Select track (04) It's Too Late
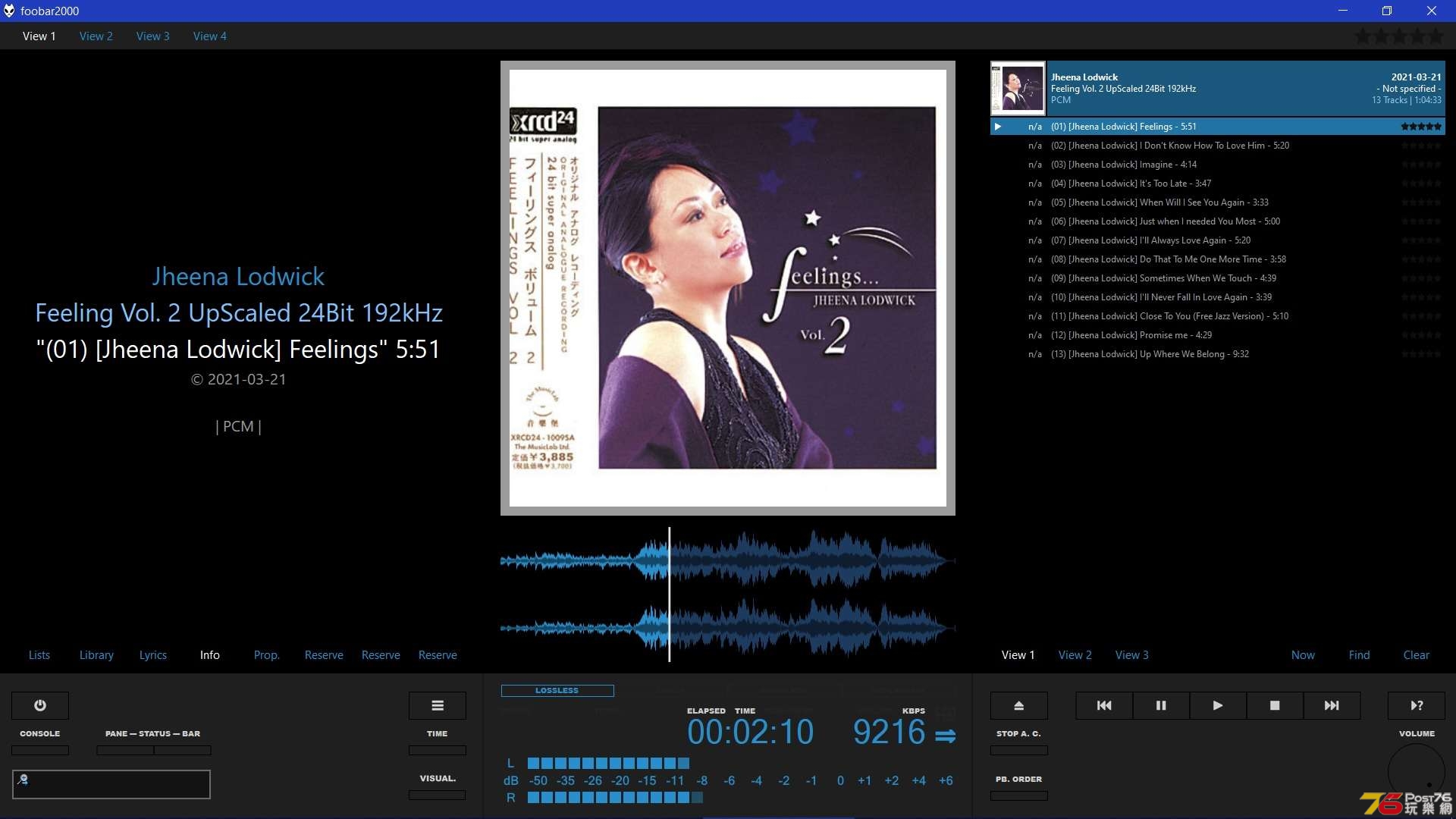 [x=1218, y=184]
